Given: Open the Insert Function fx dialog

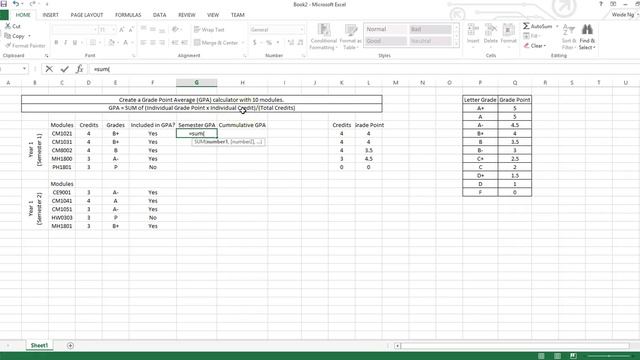Looking at the screenshot, I should [80, 69].
